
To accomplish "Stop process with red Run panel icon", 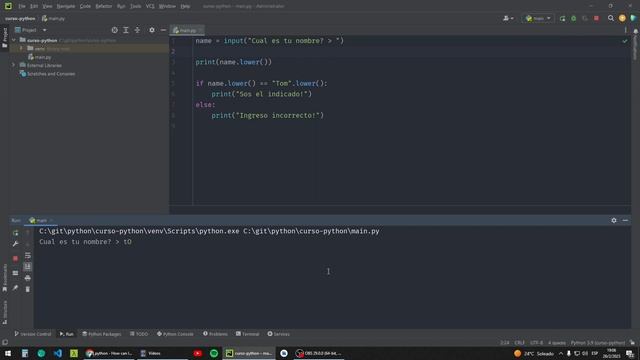I will tap(16, 258).
